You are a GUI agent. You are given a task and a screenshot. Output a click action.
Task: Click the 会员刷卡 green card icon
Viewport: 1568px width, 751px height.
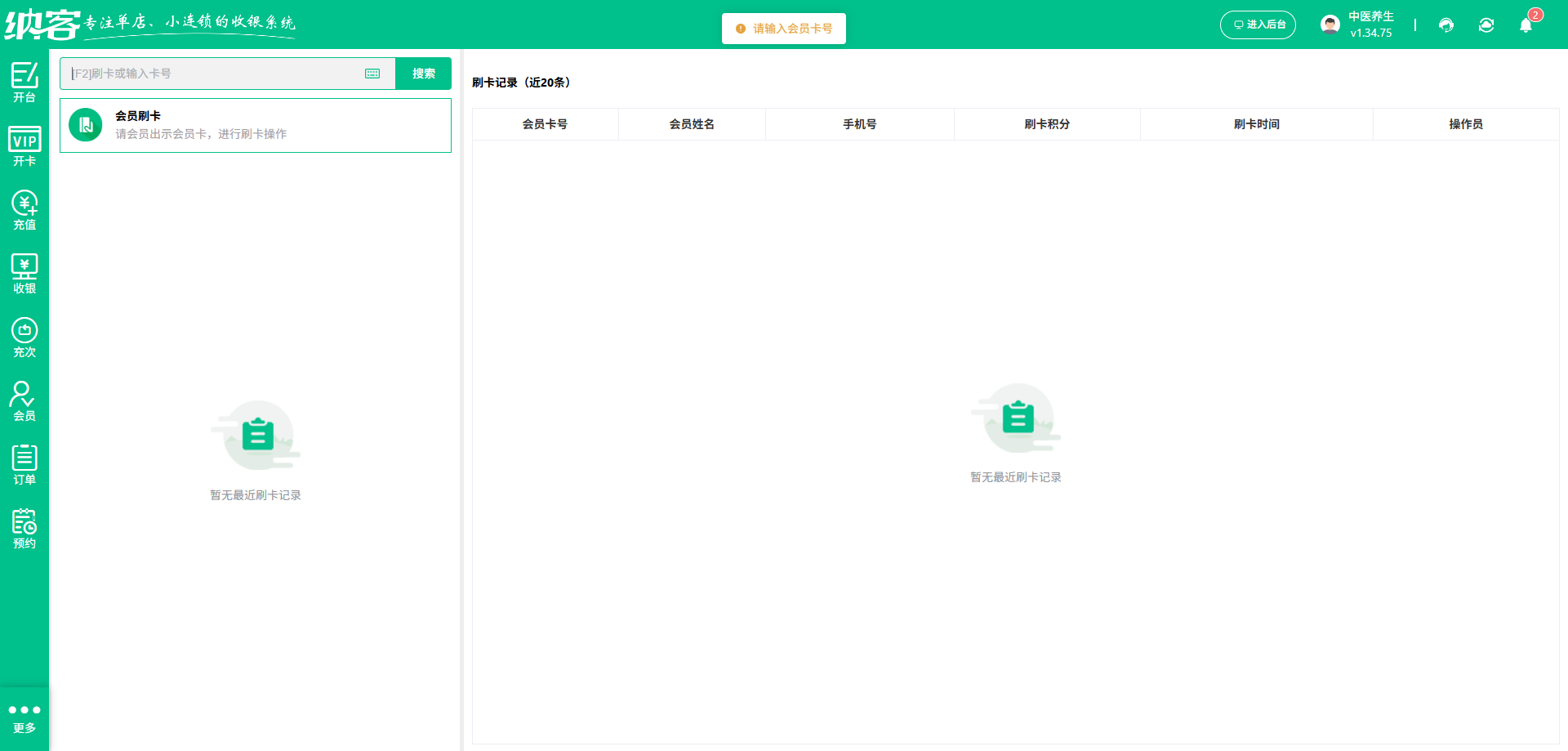[86, 125]
